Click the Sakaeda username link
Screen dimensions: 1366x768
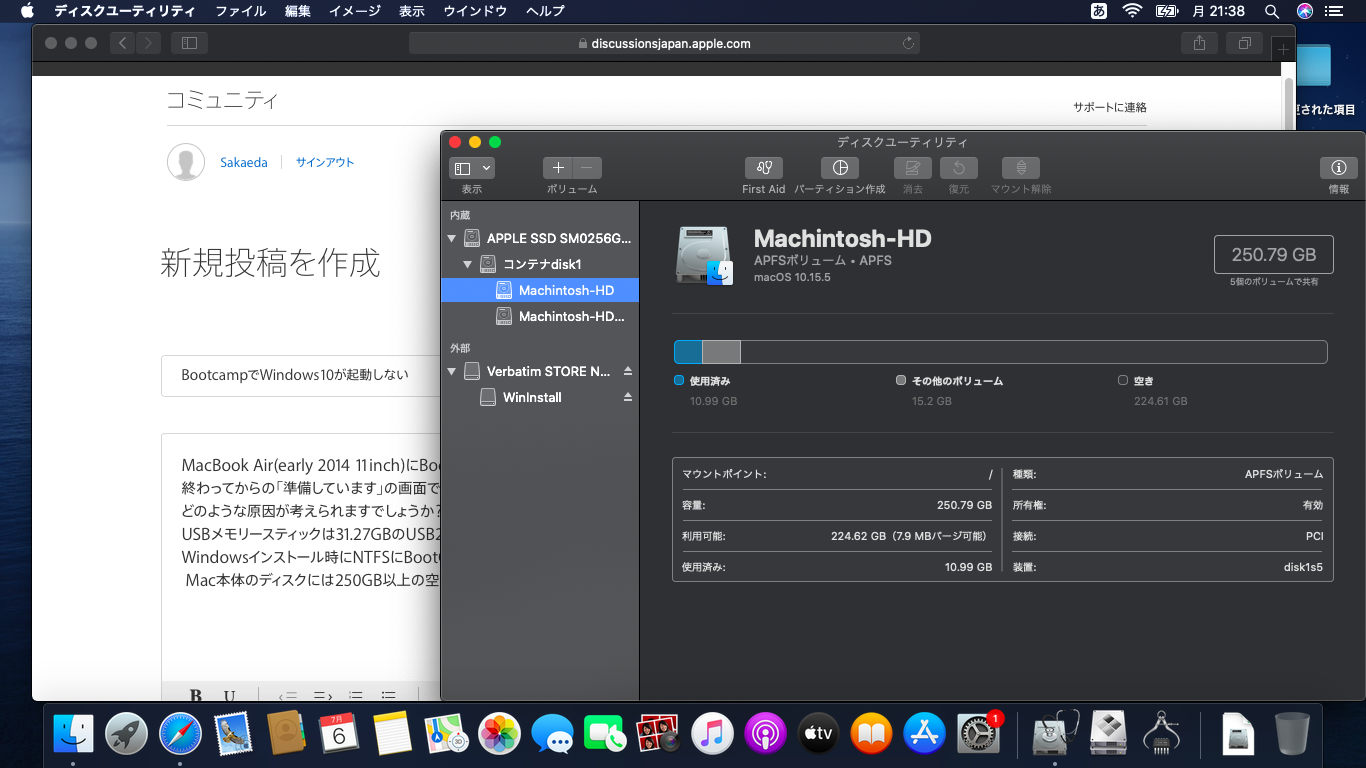[x=244, y=162]
